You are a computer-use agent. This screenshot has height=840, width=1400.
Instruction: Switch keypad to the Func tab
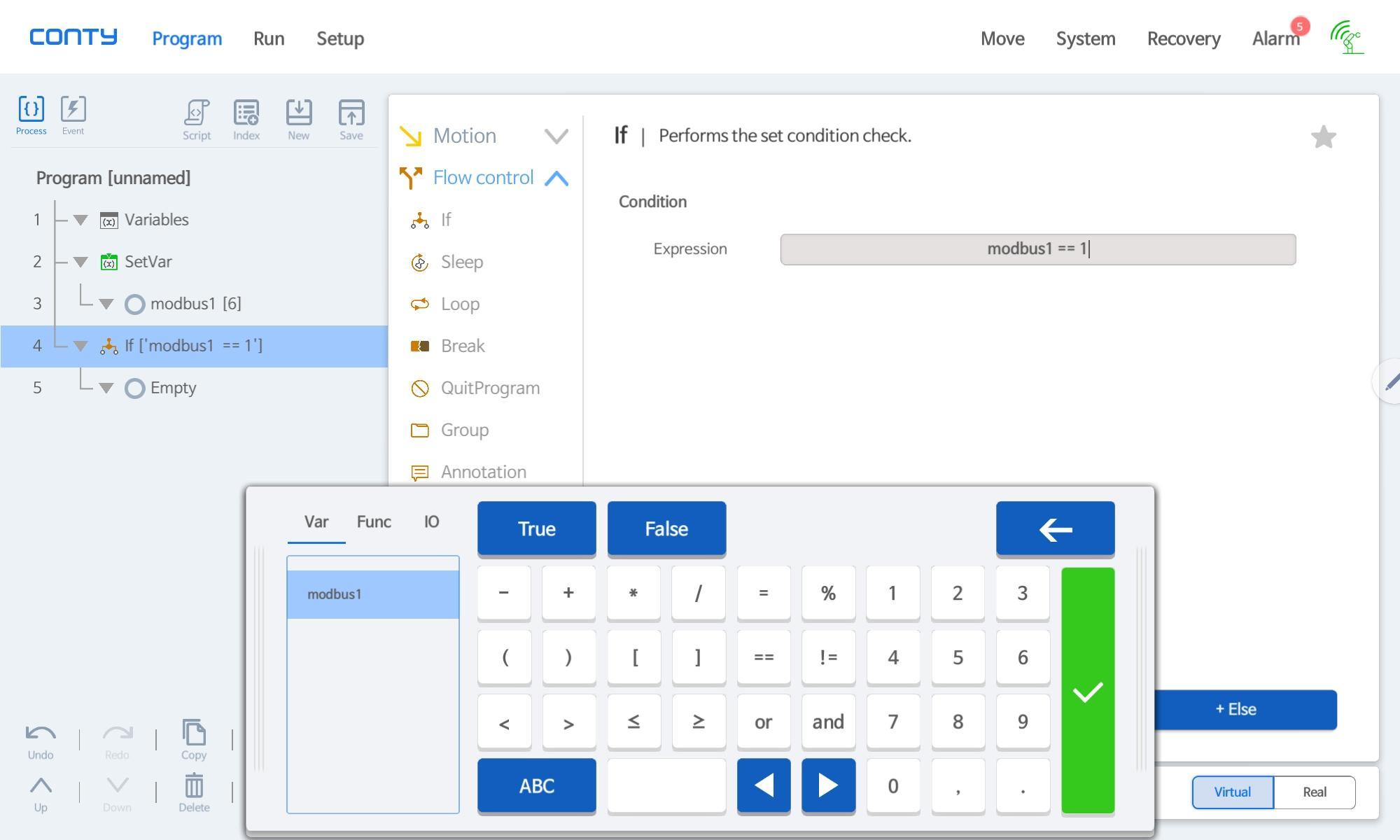point(374,521)
